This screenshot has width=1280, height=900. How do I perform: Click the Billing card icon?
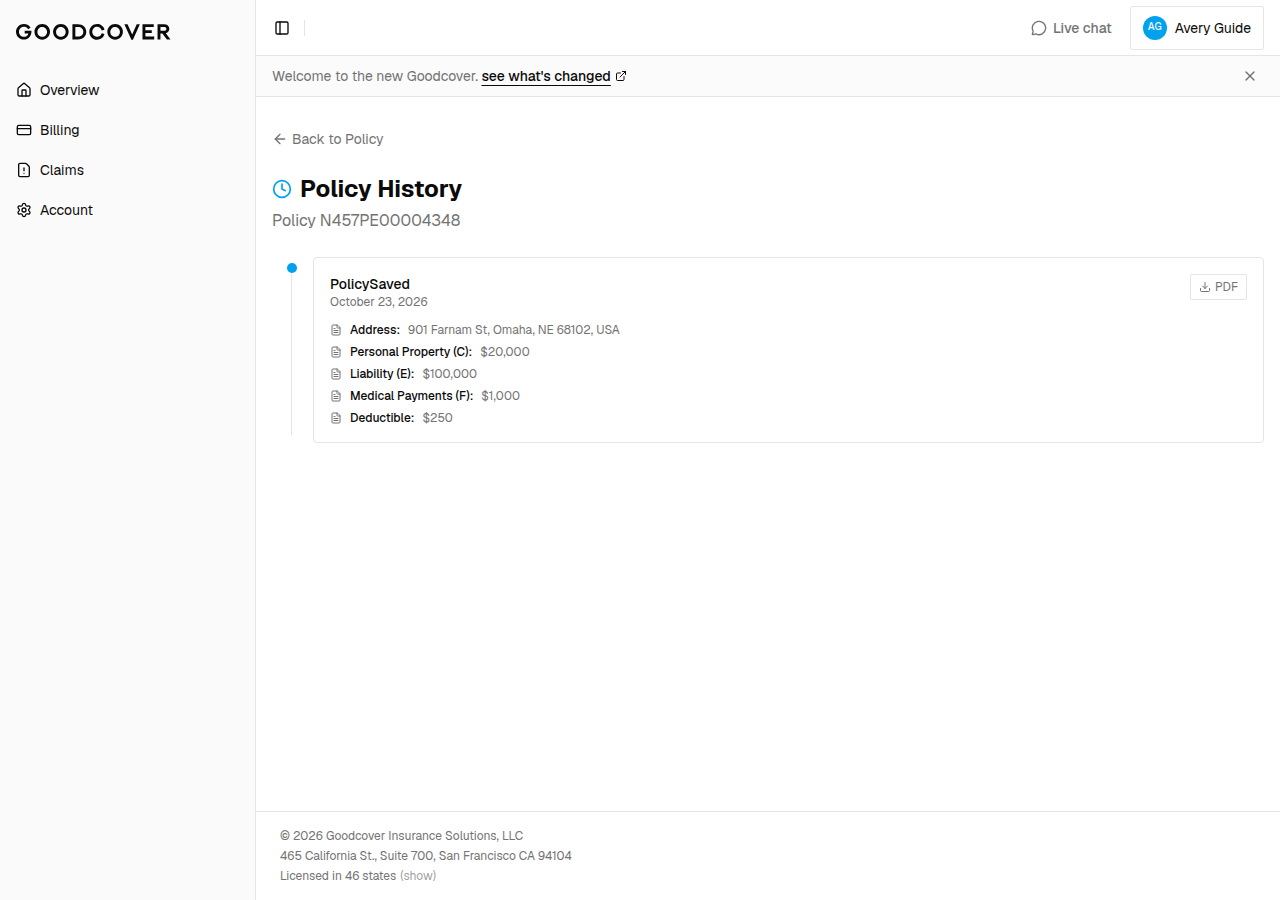(x=24, y=130)
